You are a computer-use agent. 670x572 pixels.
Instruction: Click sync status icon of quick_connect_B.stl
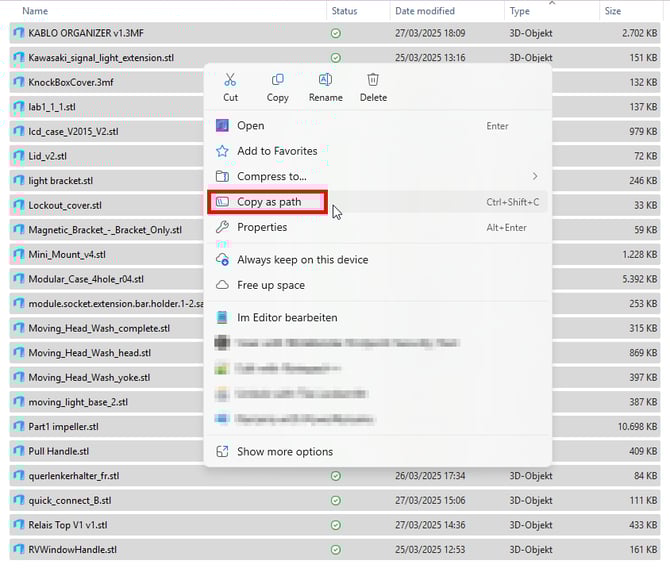[x=336, y=501]
